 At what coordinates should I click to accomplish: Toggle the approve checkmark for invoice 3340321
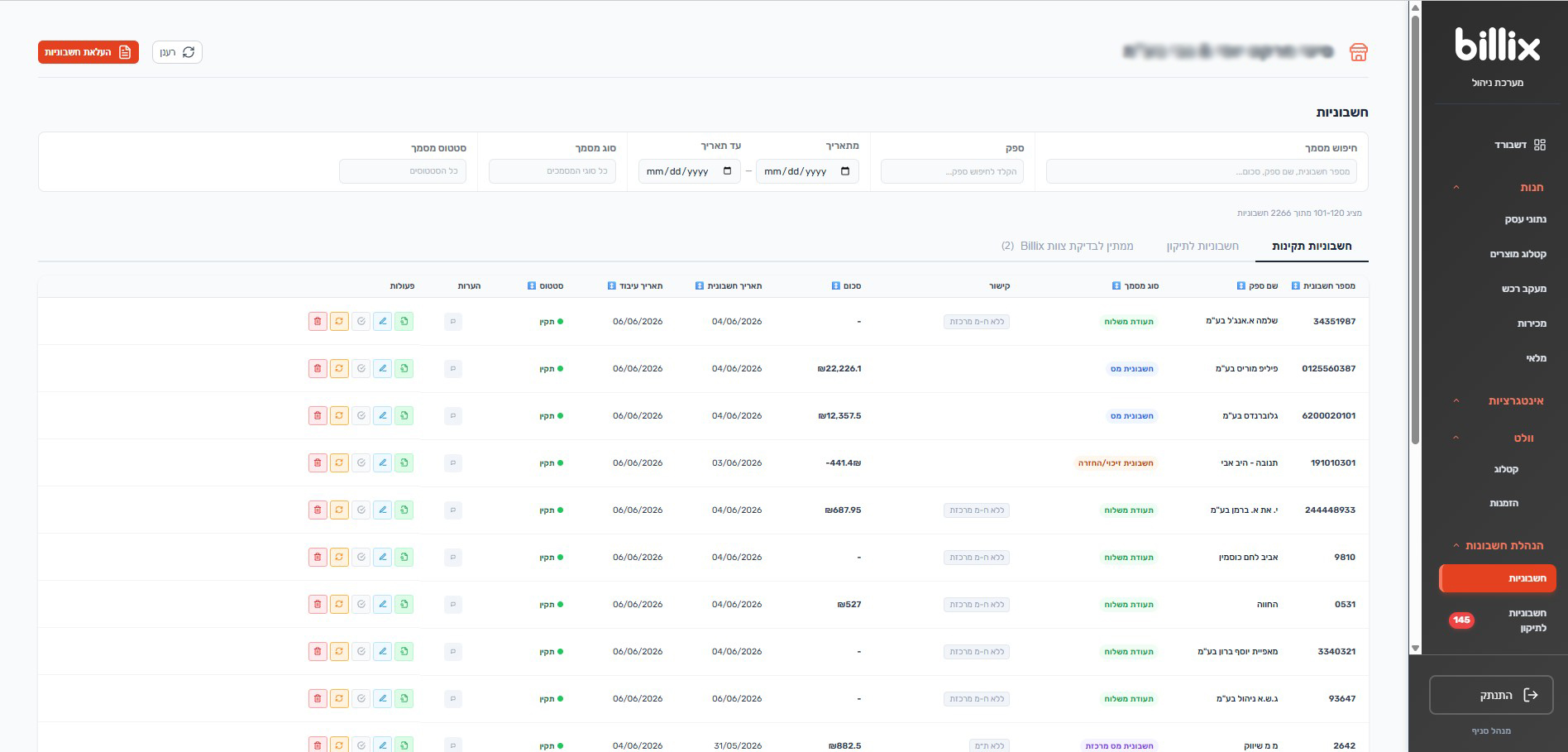pyautogui.click(x=361, y=651)
